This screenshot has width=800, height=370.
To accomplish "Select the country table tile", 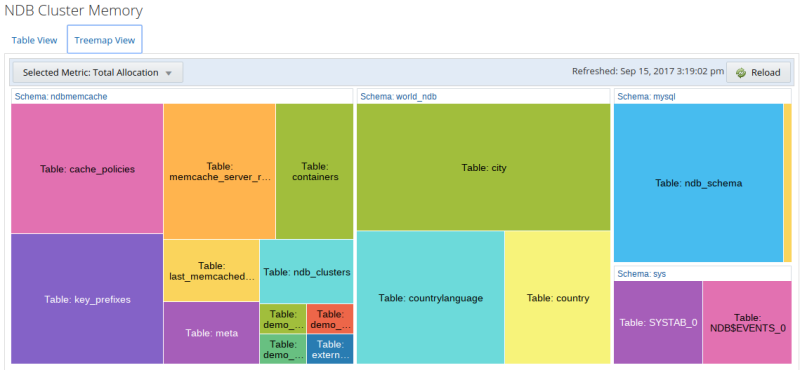I will 558,298.
